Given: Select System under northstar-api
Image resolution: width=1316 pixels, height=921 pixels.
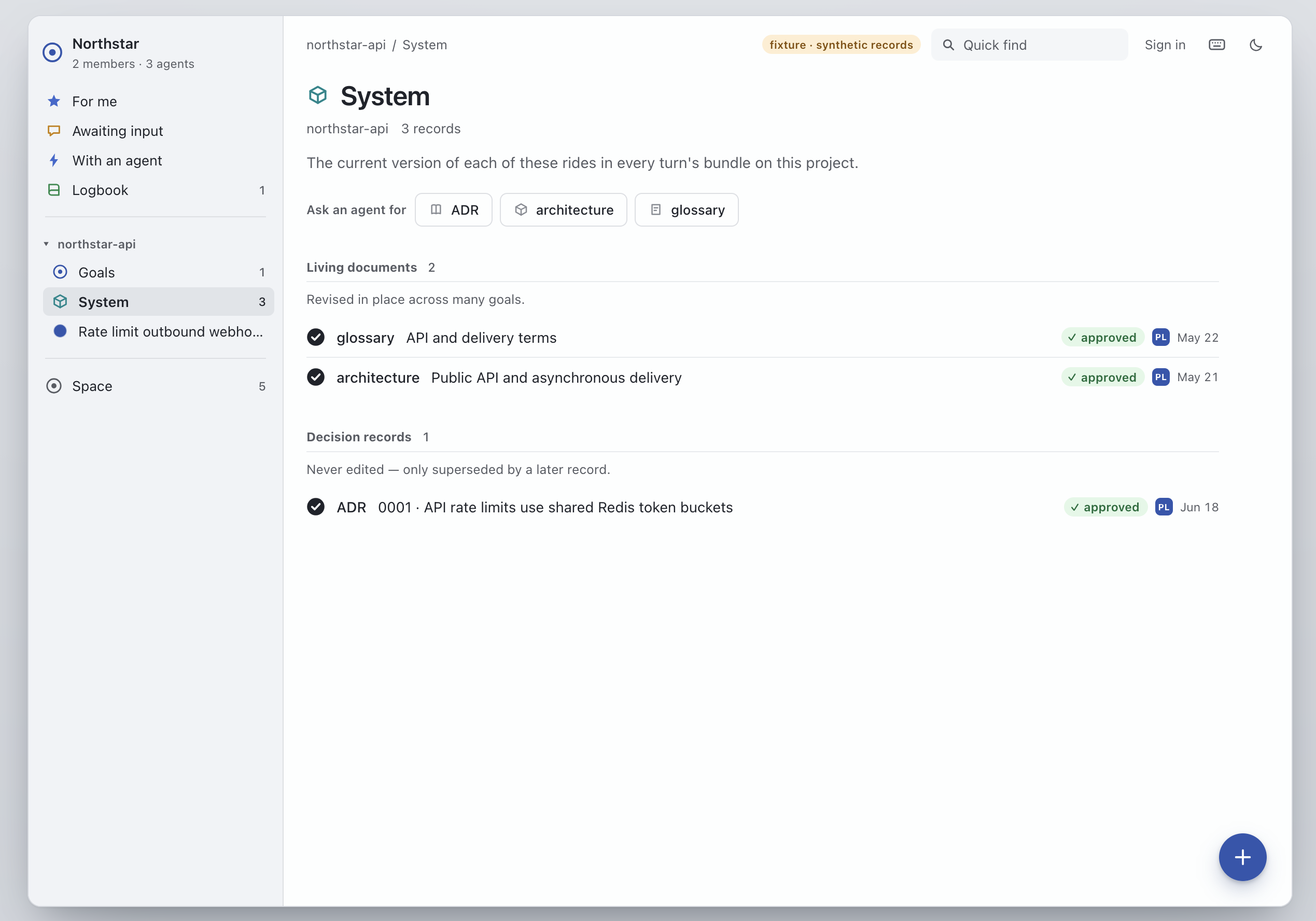Looking at the screenshot, I should pos(158,301).
